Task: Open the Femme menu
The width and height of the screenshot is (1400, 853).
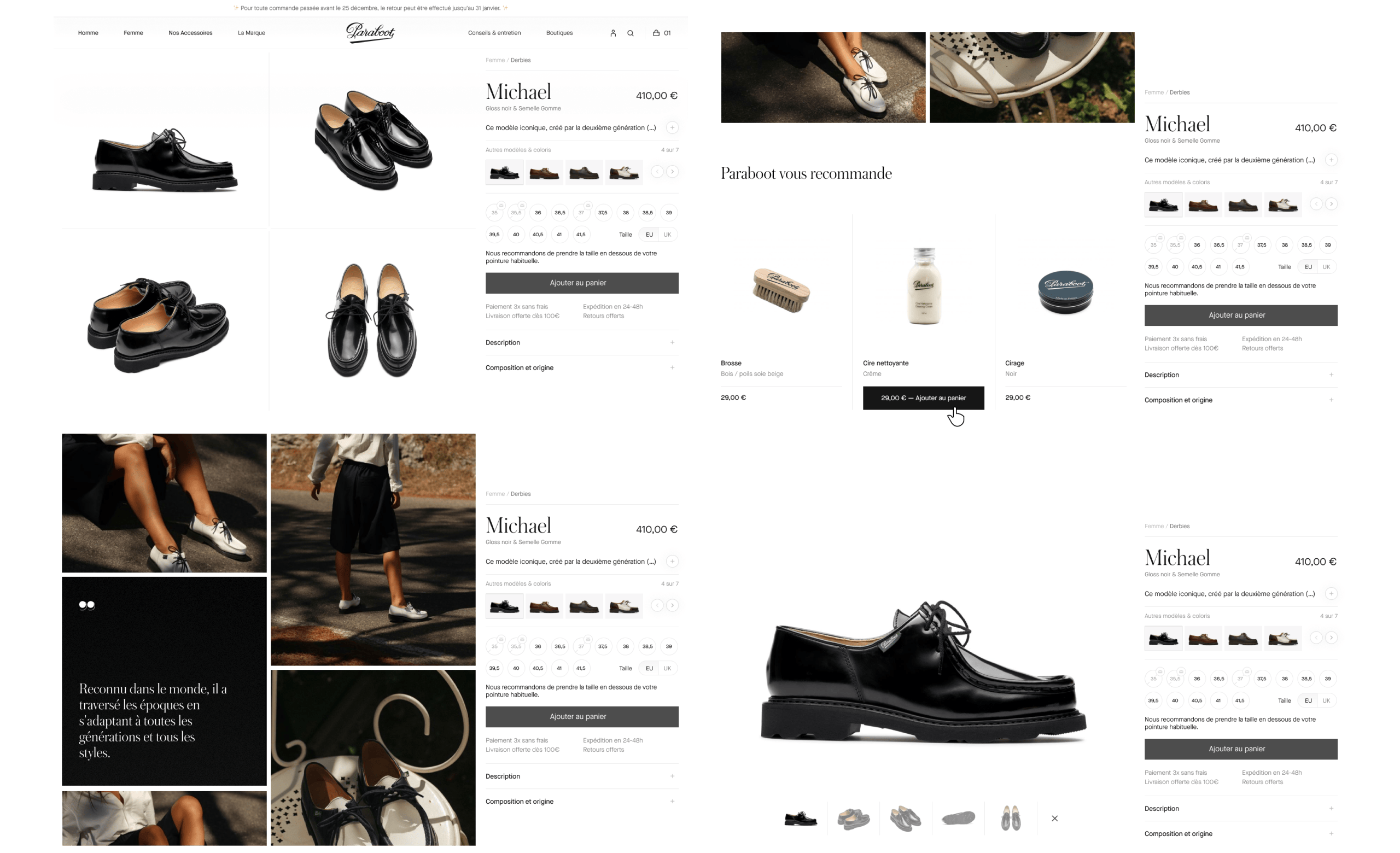Action: 133,33
